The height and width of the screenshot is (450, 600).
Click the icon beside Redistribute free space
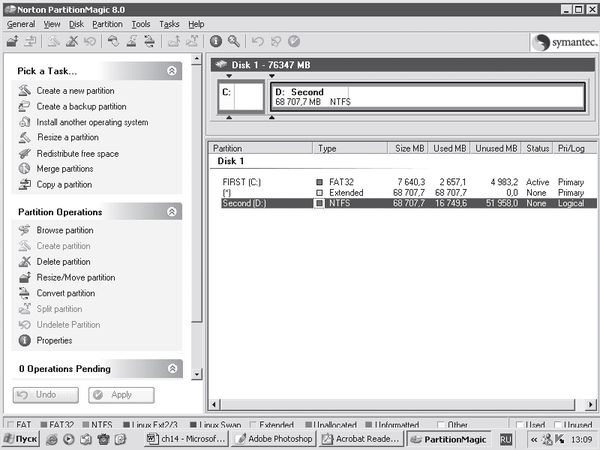coord(26,154)
